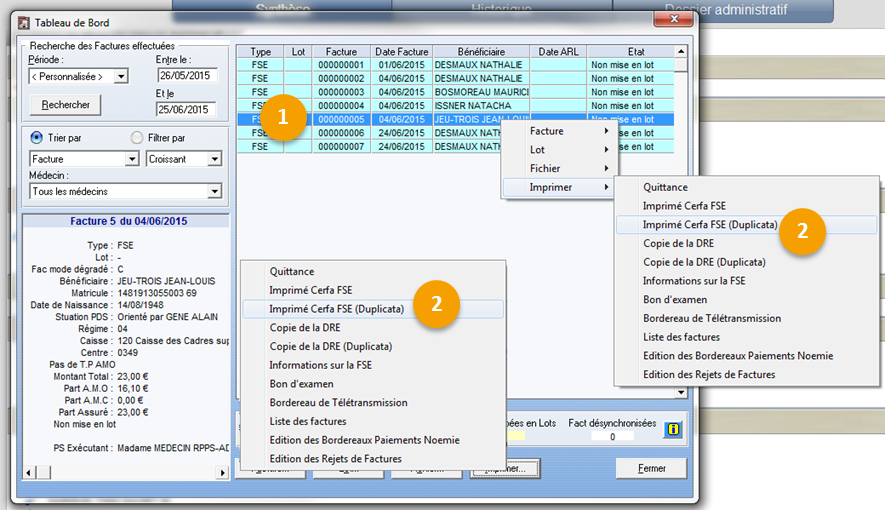Open the Période dropdown showing Personnalisée
This screenshot has height=510, width=885.
[x=121, y=76]
